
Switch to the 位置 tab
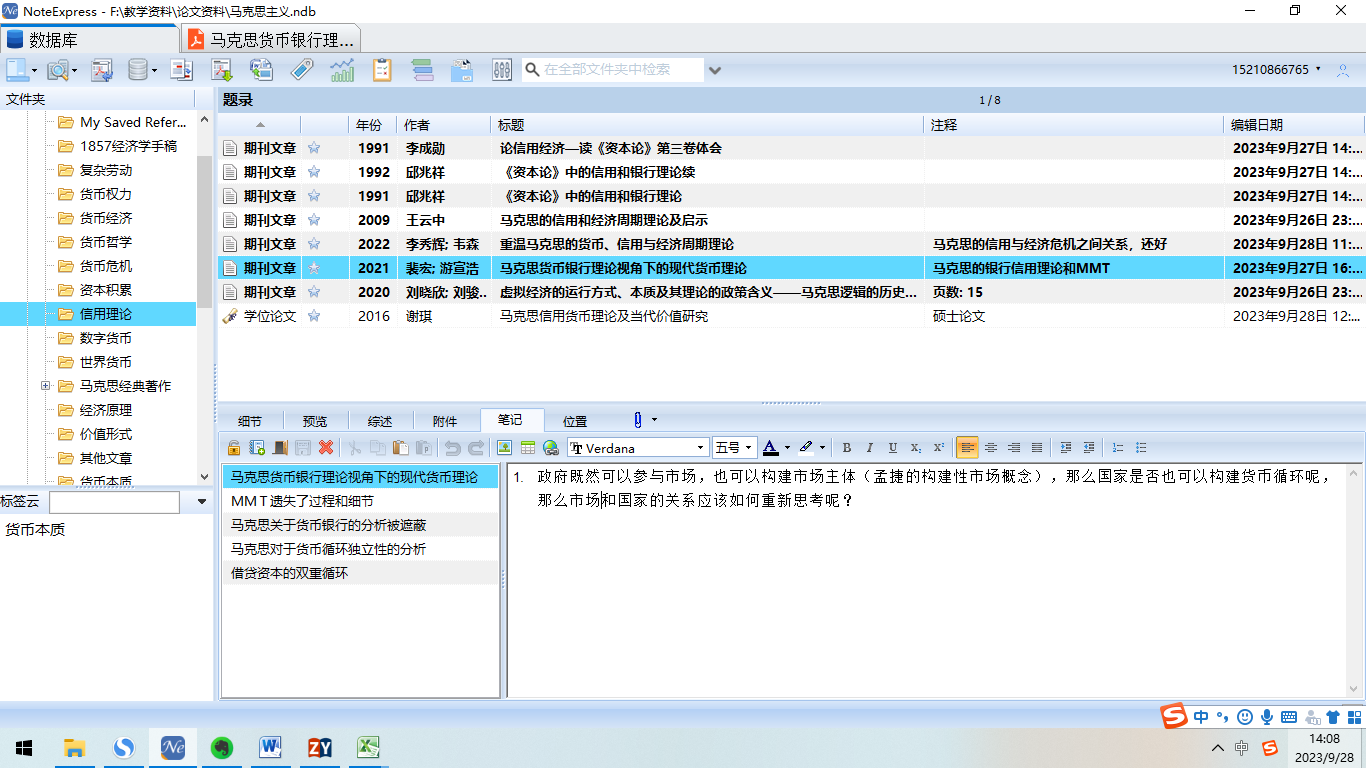(x=575, y=421)
